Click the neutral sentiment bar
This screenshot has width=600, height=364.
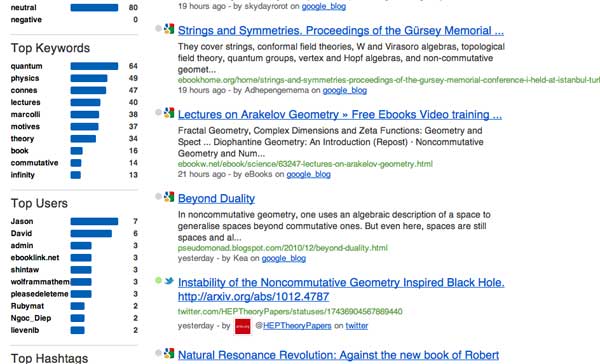click(x=94, y=8)
